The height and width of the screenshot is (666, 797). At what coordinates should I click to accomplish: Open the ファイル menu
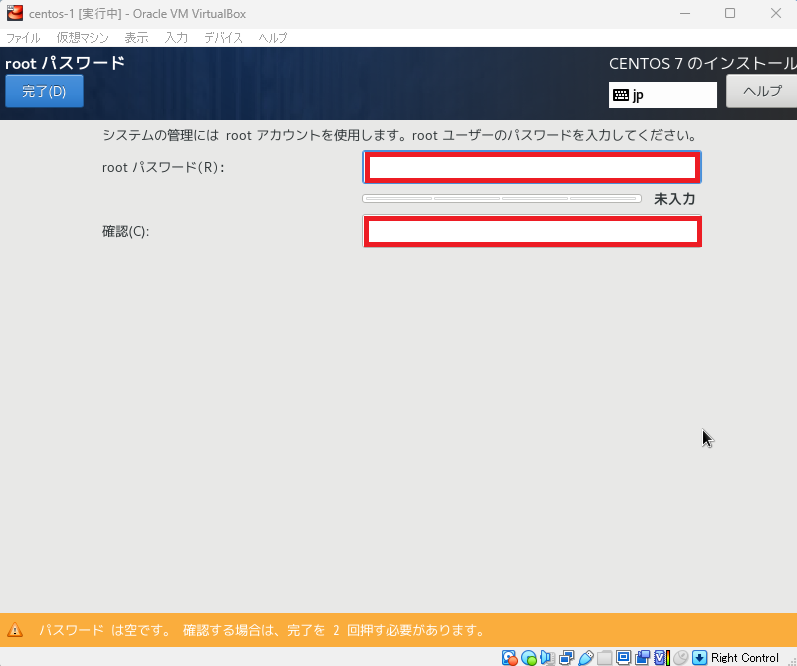[x=23, y=38]
